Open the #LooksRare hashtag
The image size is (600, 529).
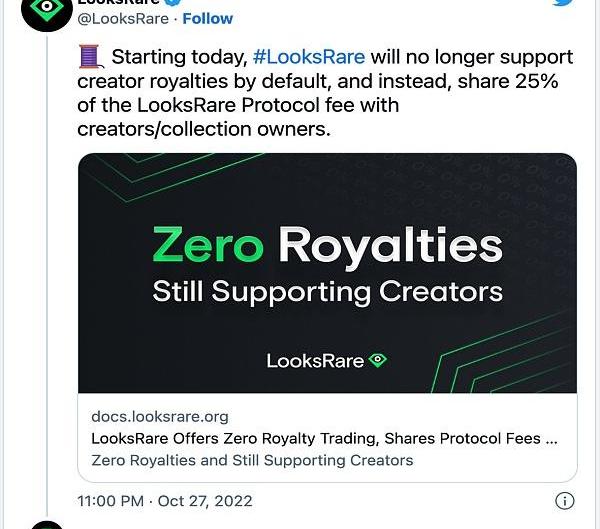coord(309,57)
